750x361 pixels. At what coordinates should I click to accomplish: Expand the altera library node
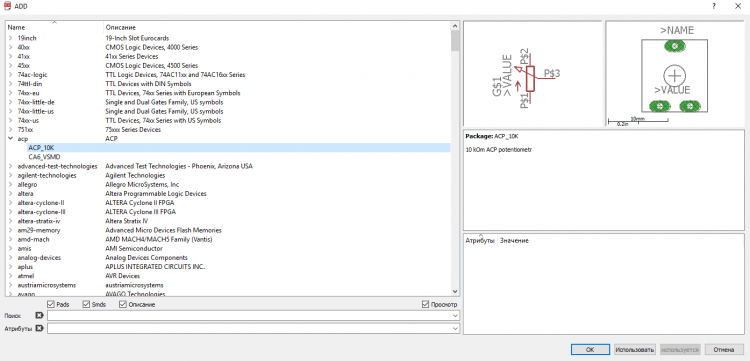point(10,194)
